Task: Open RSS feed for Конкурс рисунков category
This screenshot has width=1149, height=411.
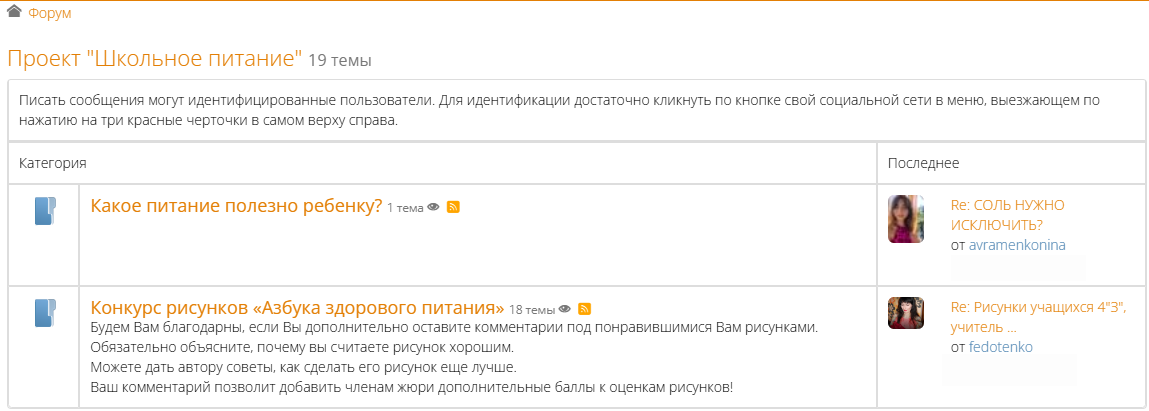Action: click(584, 308)
